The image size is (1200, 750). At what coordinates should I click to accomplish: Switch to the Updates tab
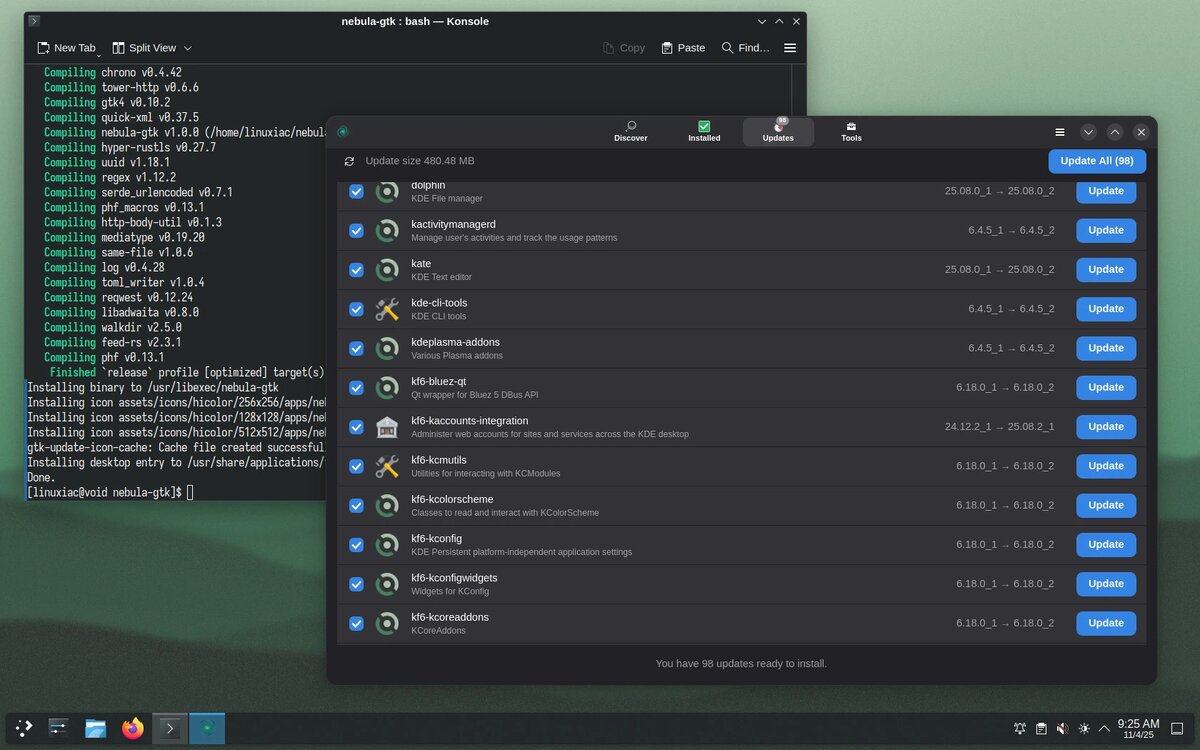pos(778,131)
